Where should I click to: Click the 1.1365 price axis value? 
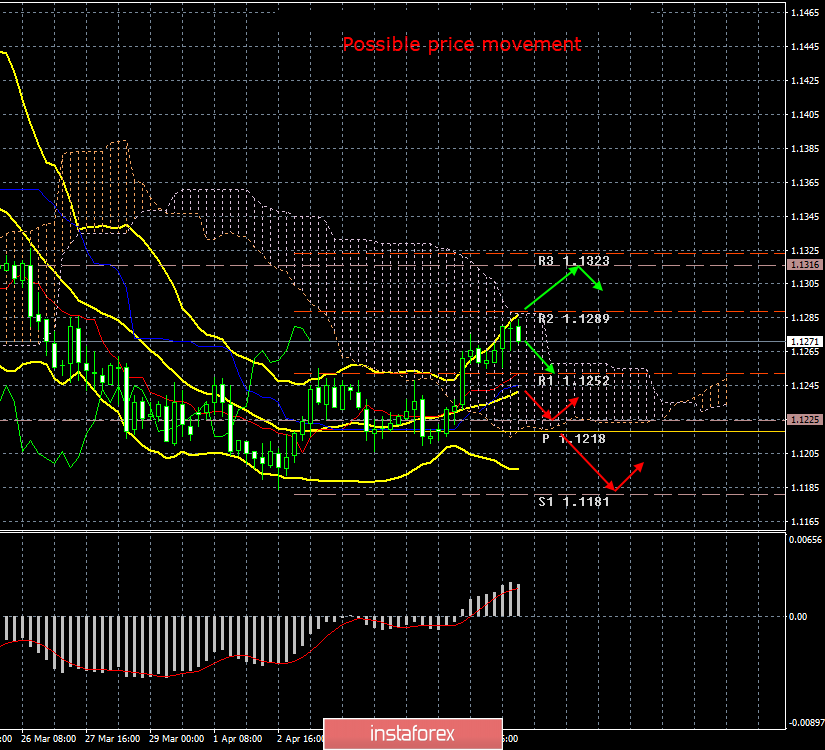tap(805, 183)
